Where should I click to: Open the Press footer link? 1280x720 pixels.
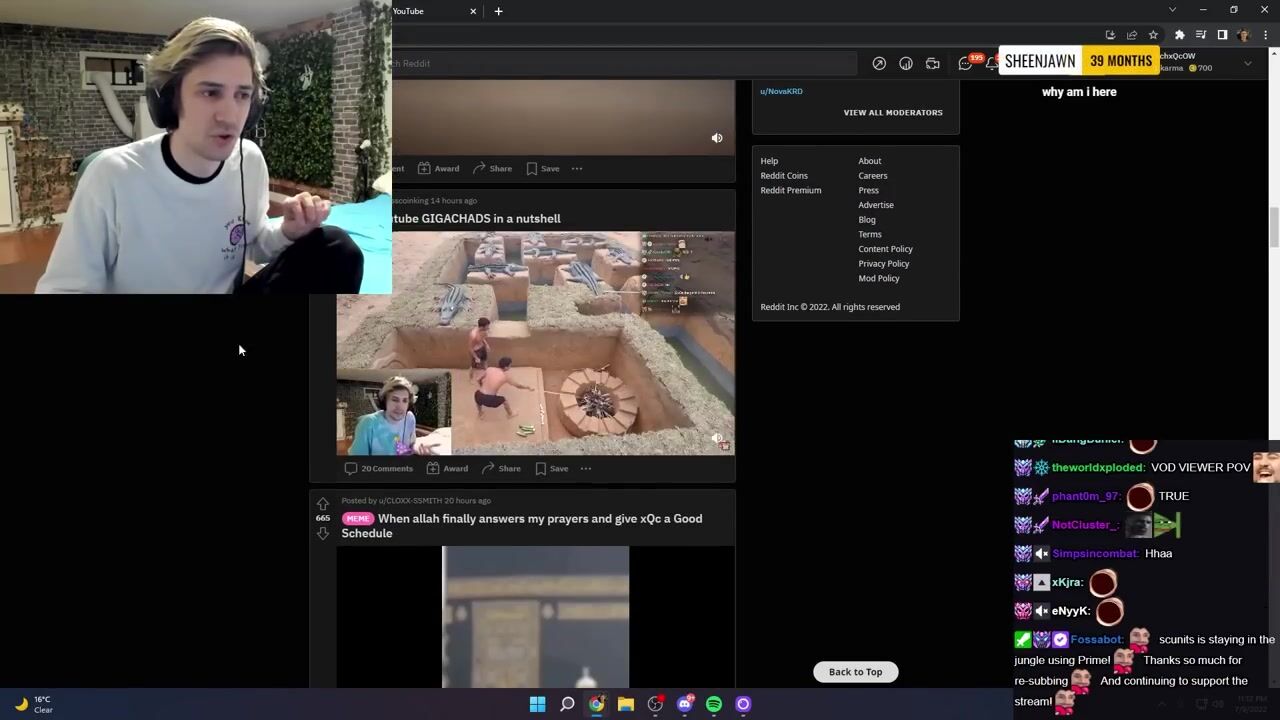coord(869,190)
